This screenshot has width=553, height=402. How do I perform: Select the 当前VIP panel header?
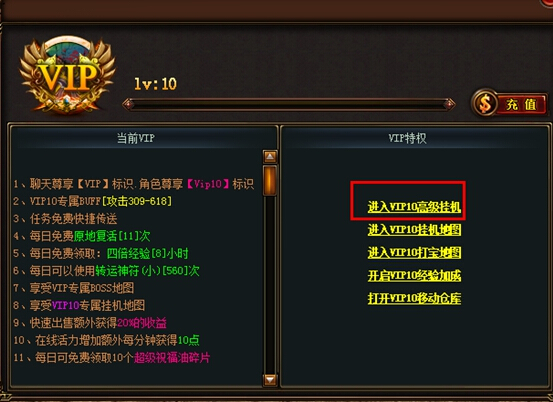(x=136, y=138)
